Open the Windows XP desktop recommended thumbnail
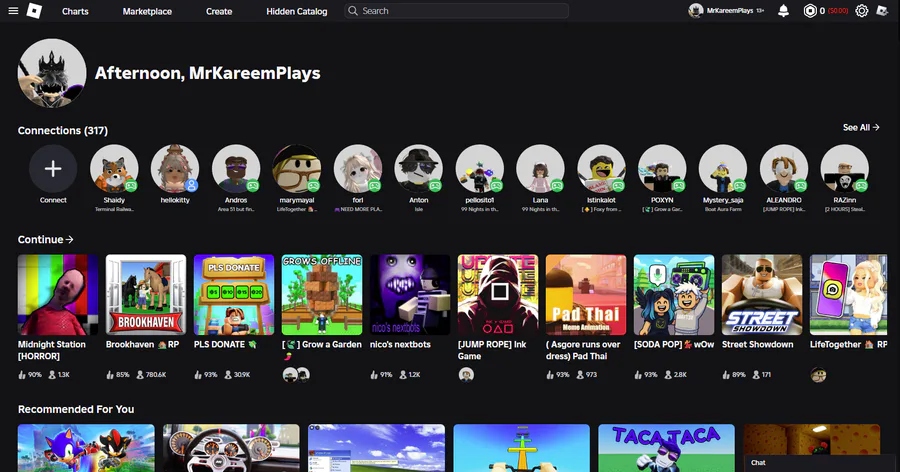900x472 pixels. pos(377,448)
